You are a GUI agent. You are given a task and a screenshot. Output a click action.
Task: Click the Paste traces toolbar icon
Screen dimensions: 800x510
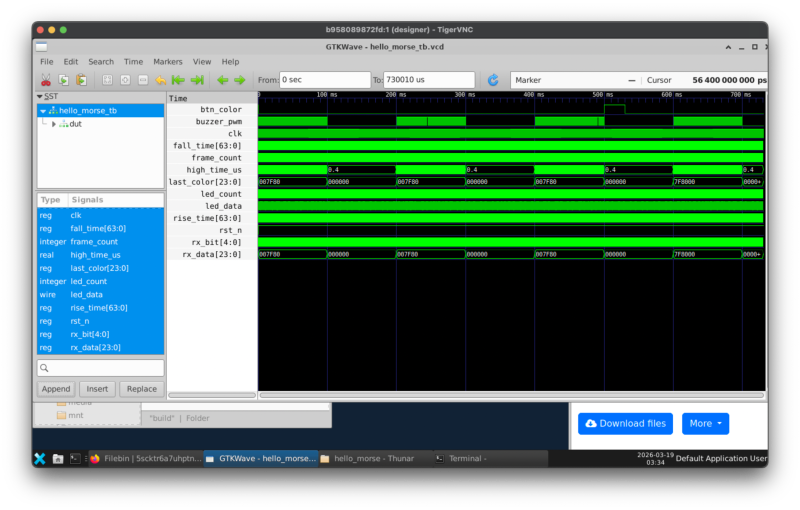[81, 80]
